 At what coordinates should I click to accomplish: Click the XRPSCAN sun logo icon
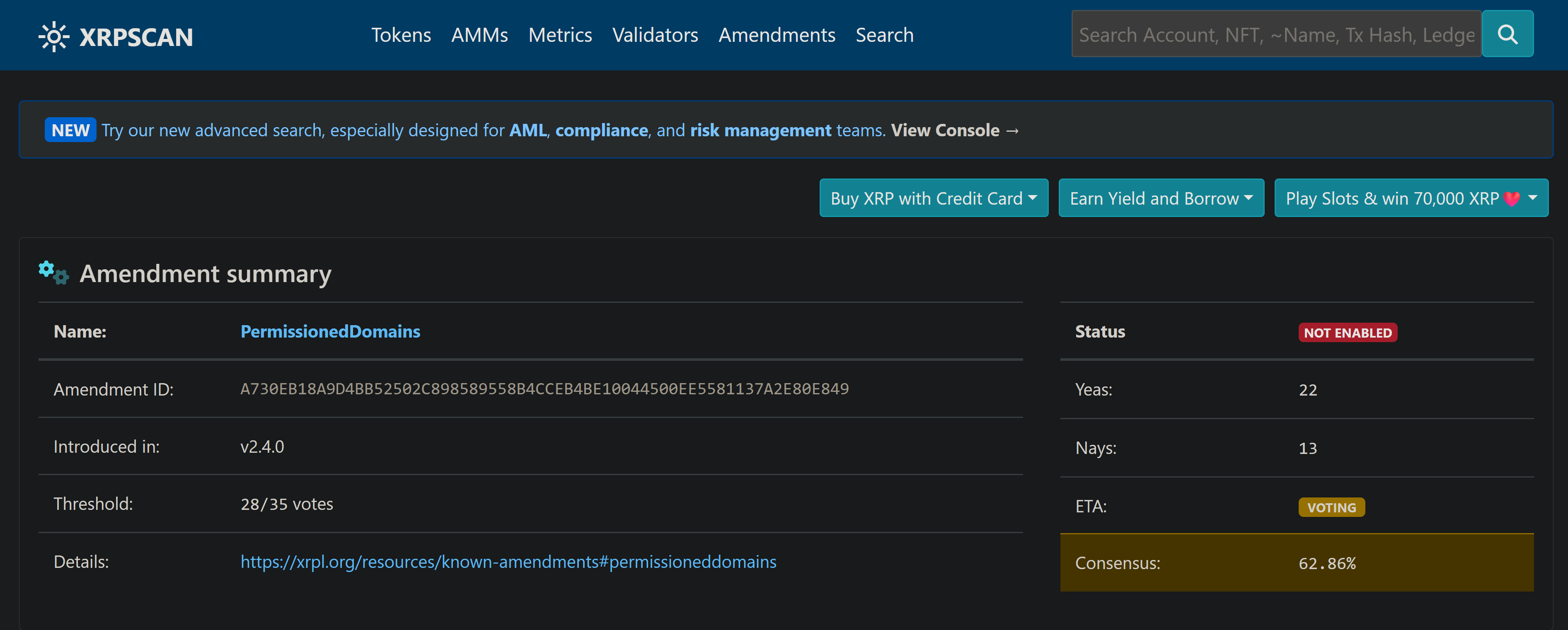click(x=53, y=36)
